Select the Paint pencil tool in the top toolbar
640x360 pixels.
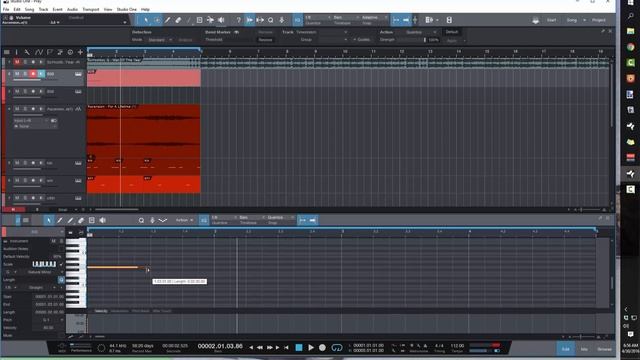tap(168, 20)
